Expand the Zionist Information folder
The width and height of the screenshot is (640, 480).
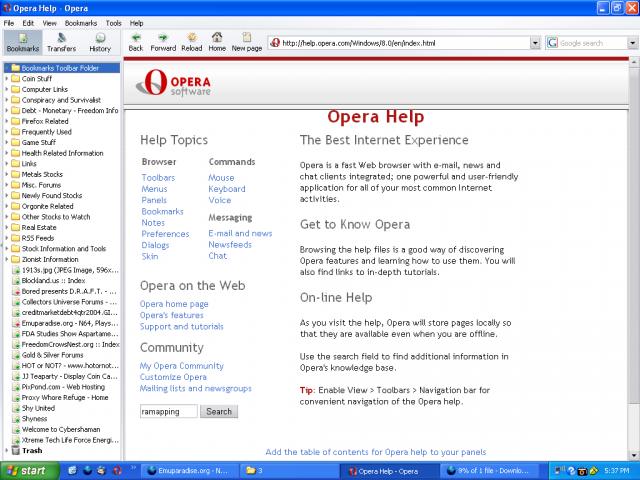click(7, 259)
